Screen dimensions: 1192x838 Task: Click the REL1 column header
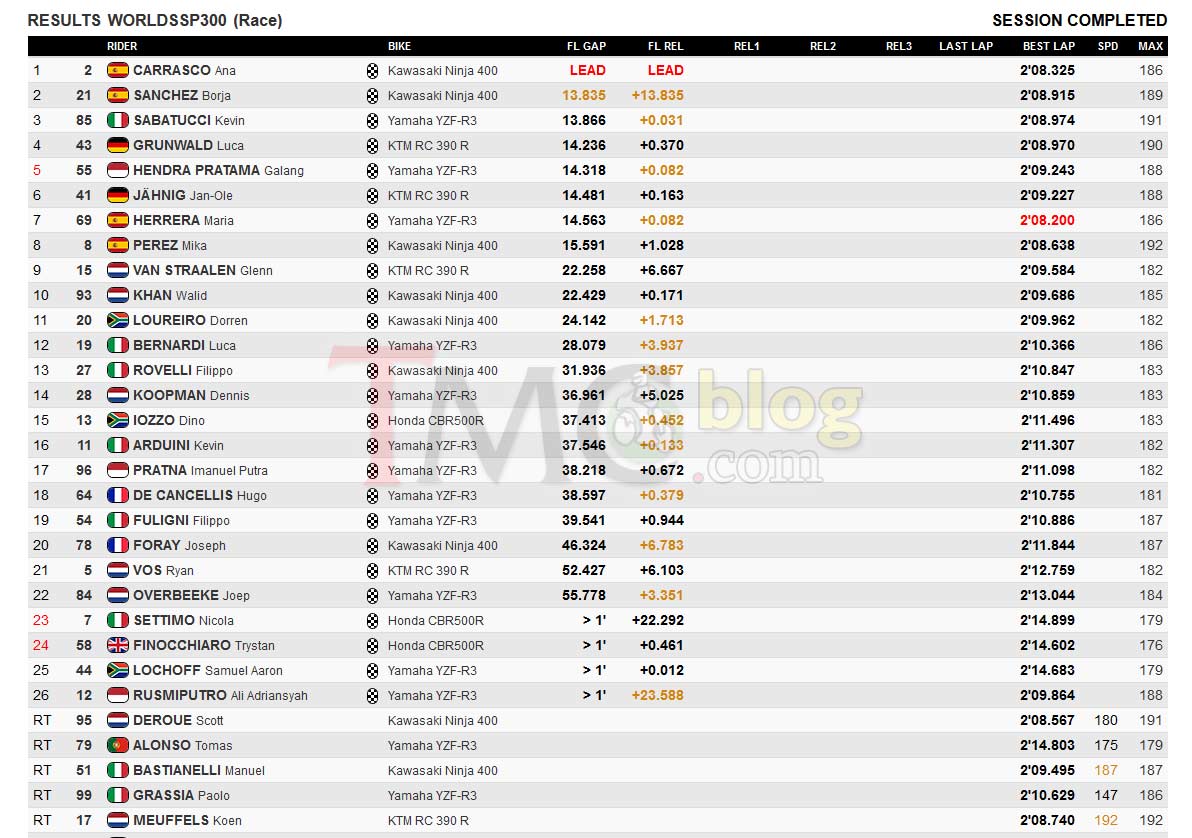pyautogui.click(x=747, y=46)
